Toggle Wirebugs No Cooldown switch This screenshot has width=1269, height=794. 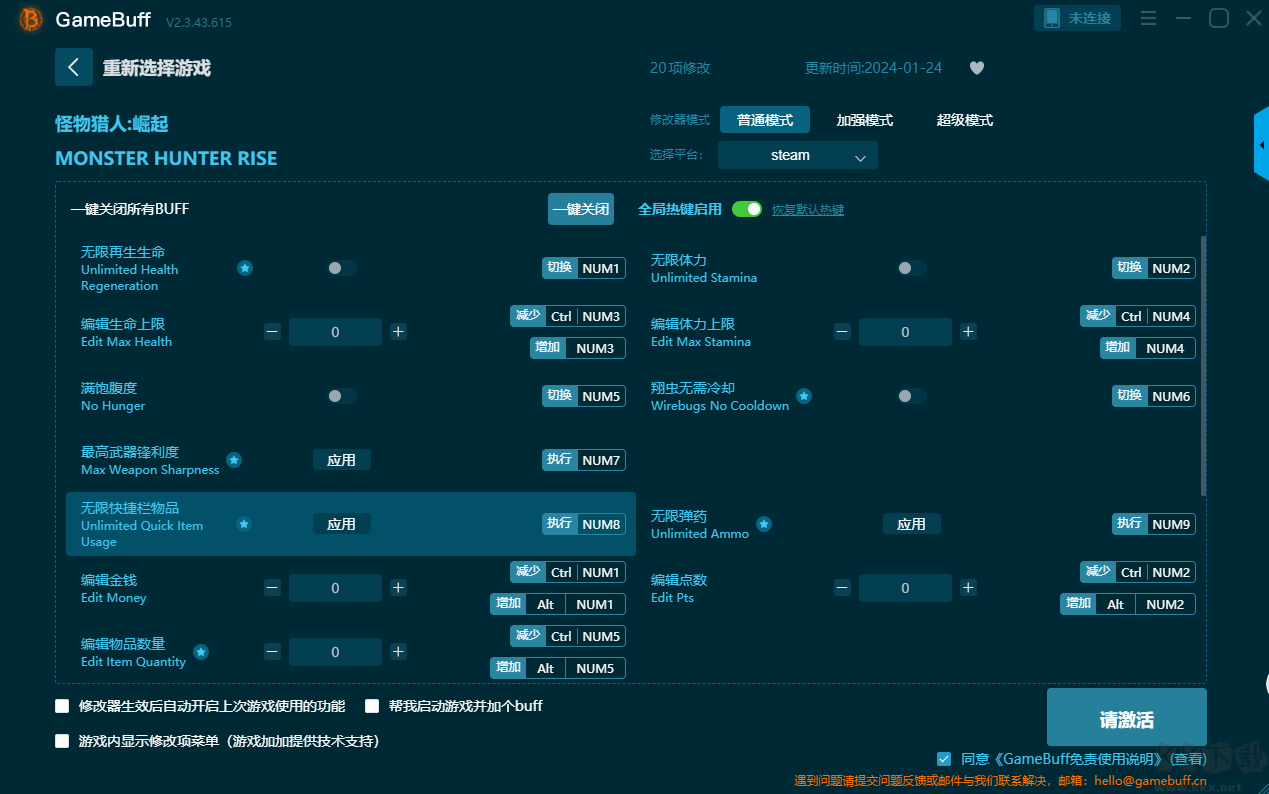pyautogui.click(x=911, y=396)
